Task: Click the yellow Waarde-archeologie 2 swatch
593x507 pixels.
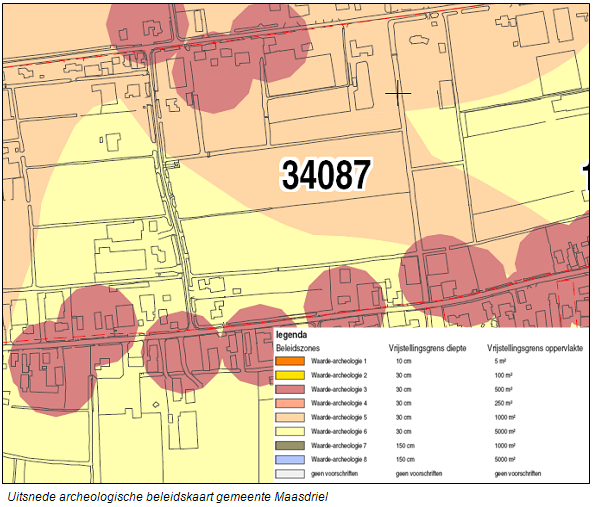Action: [290, 375]
